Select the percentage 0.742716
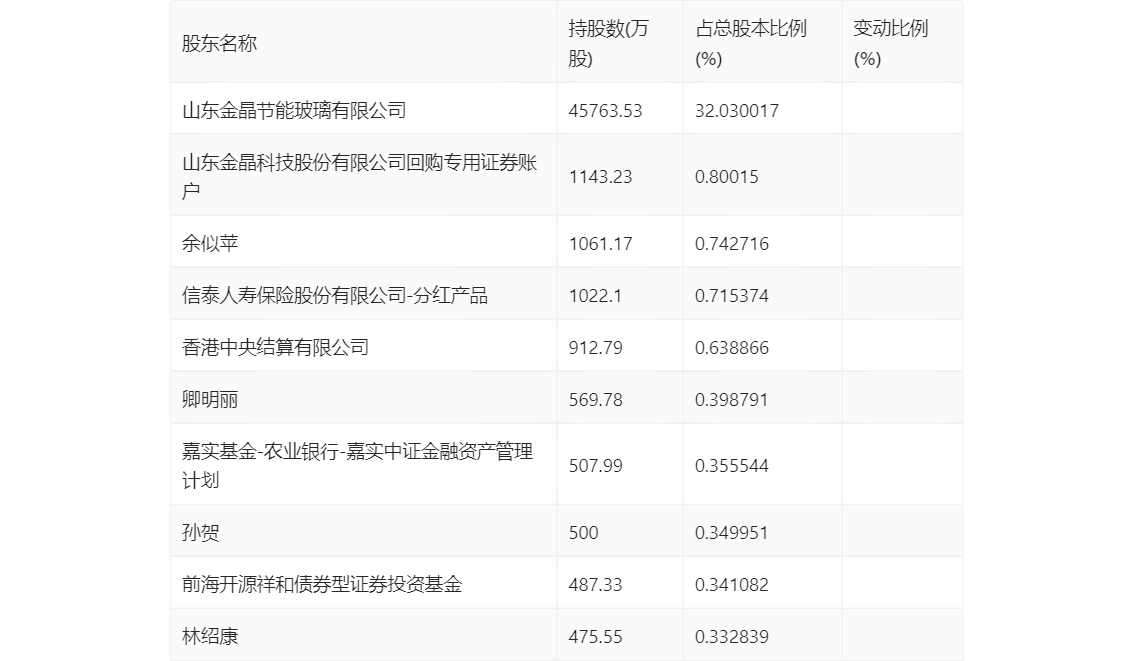 (732, 244)
